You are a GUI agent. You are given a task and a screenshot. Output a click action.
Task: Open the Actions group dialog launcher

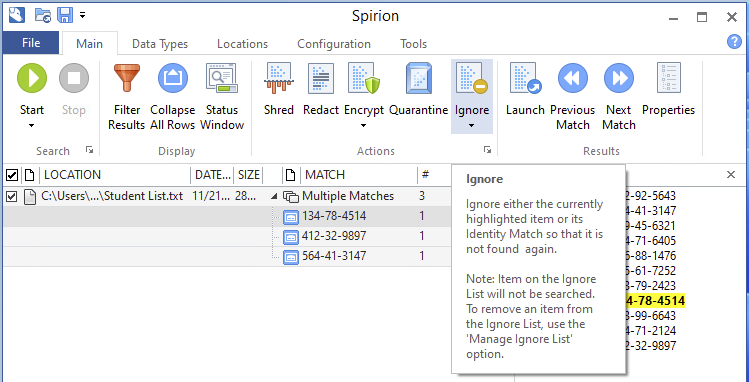(x=487, y=150)
